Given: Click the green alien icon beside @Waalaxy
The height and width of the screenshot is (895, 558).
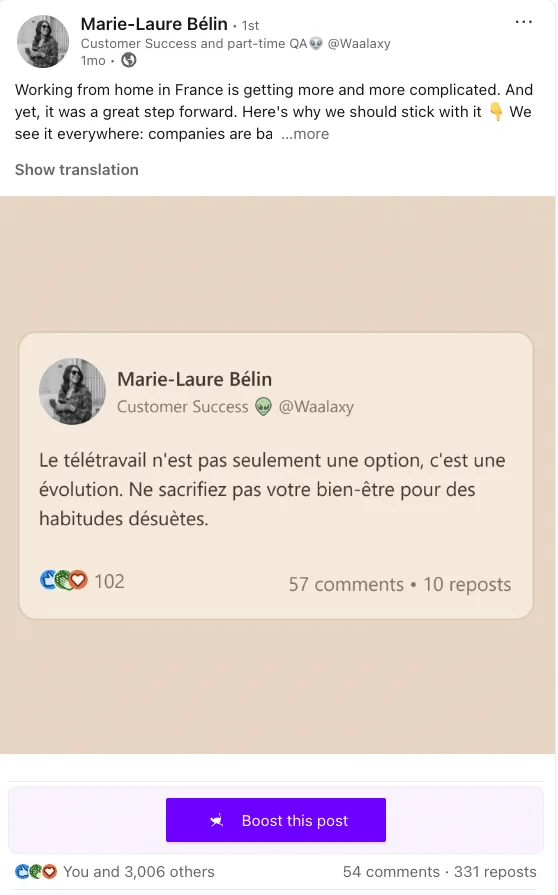Looking at the screenshot, I should pyautogui.click(x=263, y=406).
